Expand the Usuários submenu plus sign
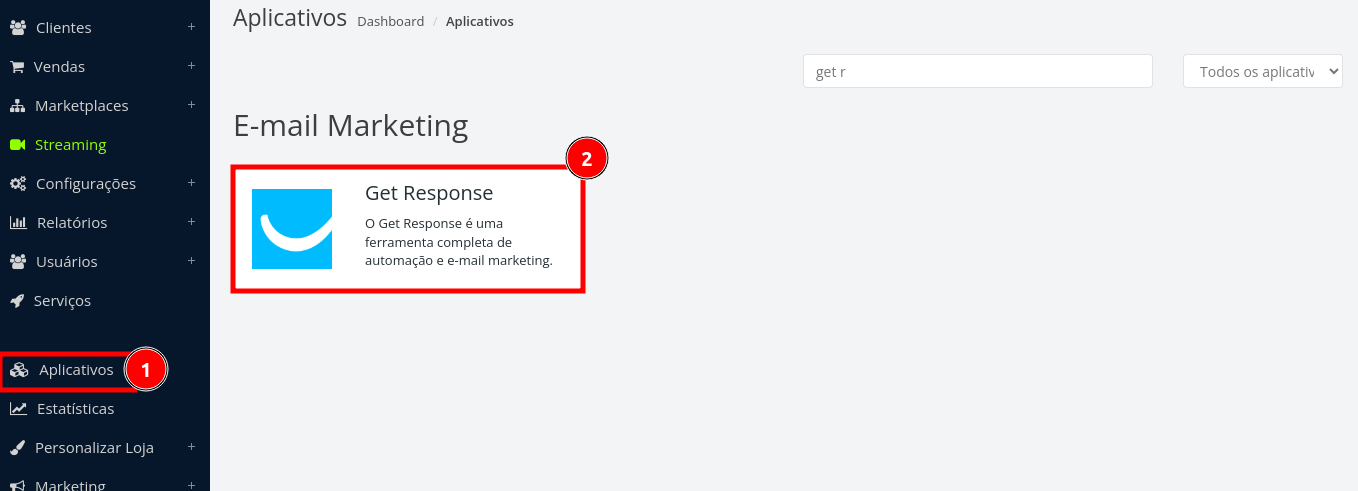 pos(191,261)
